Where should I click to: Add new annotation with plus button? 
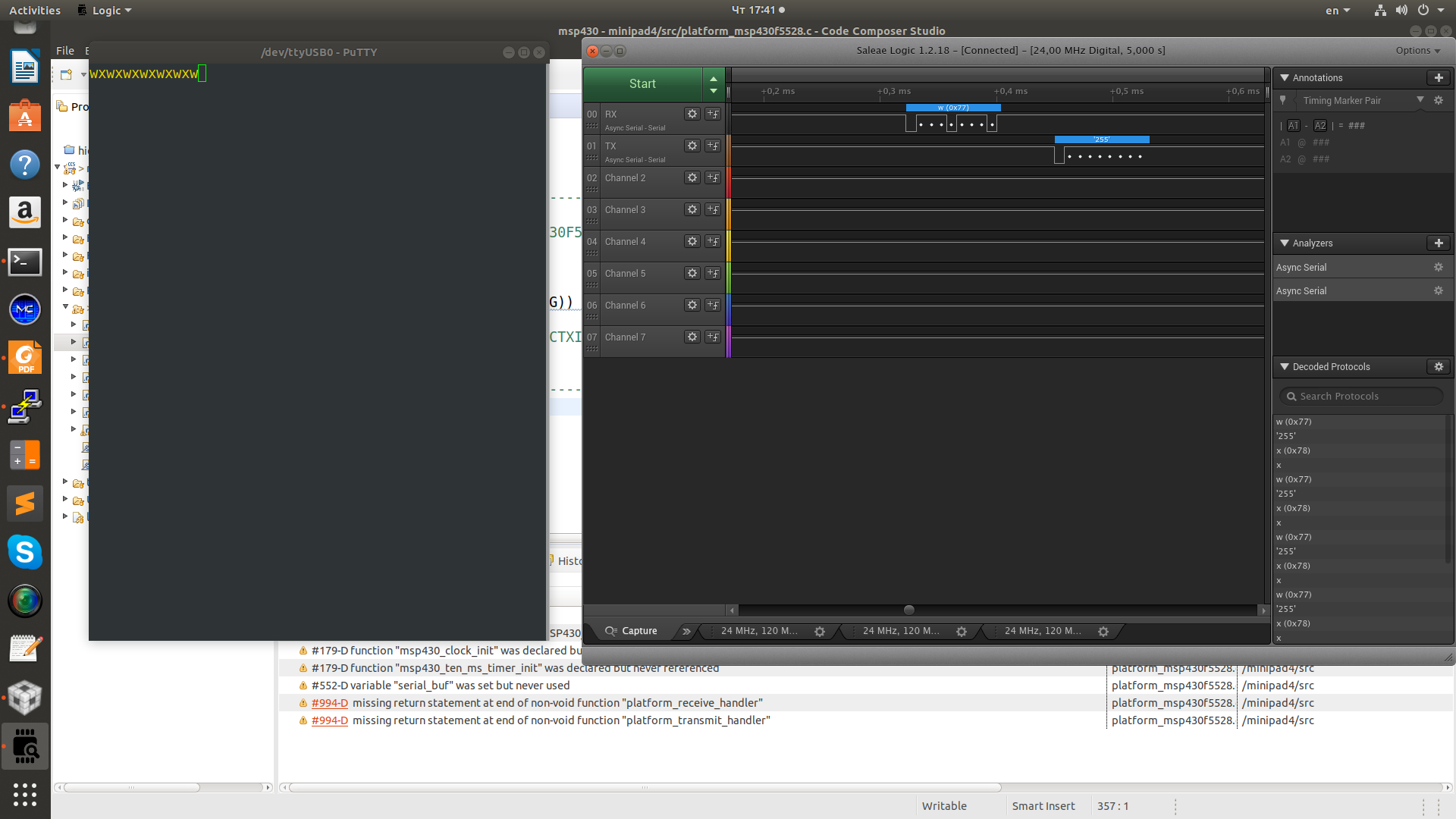(1438, 78)
